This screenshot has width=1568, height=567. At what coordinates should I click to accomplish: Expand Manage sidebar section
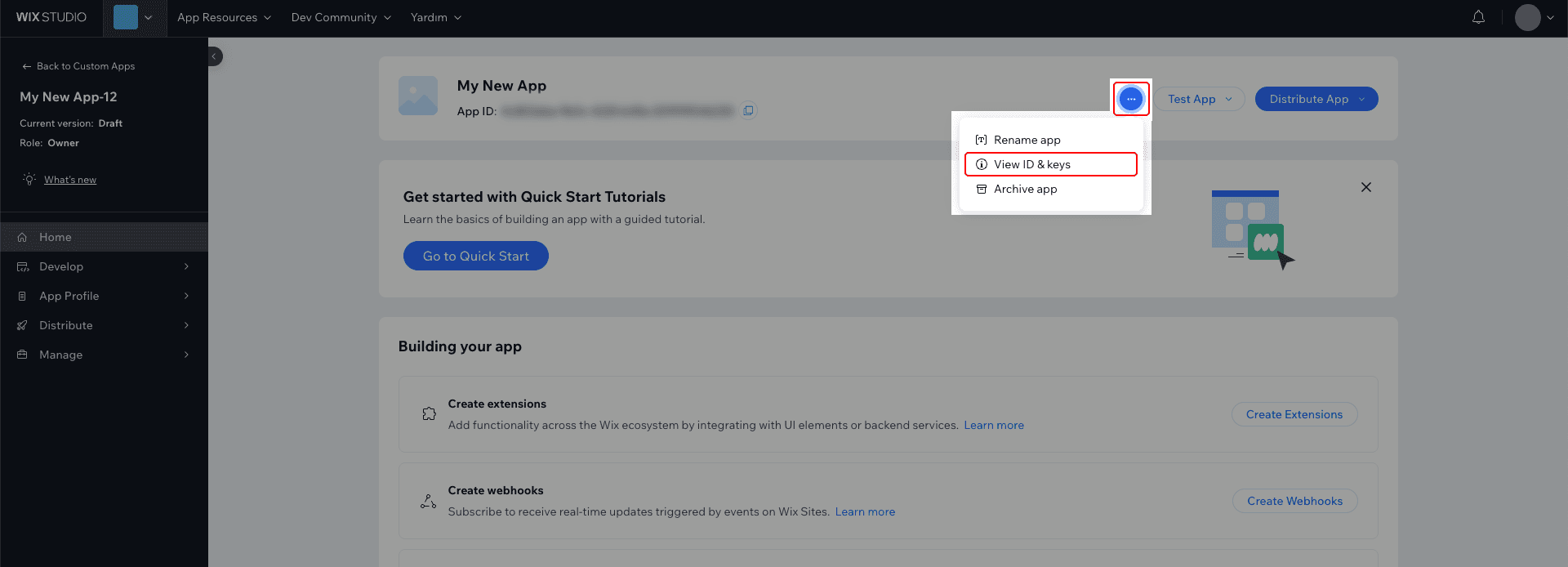pyautogui.click(x=104, y=355)
